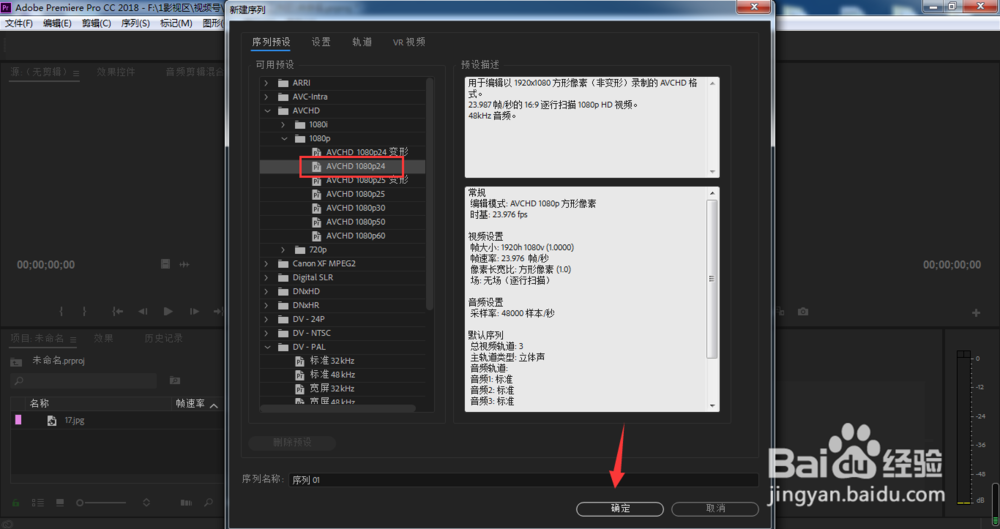
Task: Click the 删除预设 button
Action: [x=292, y=442]
